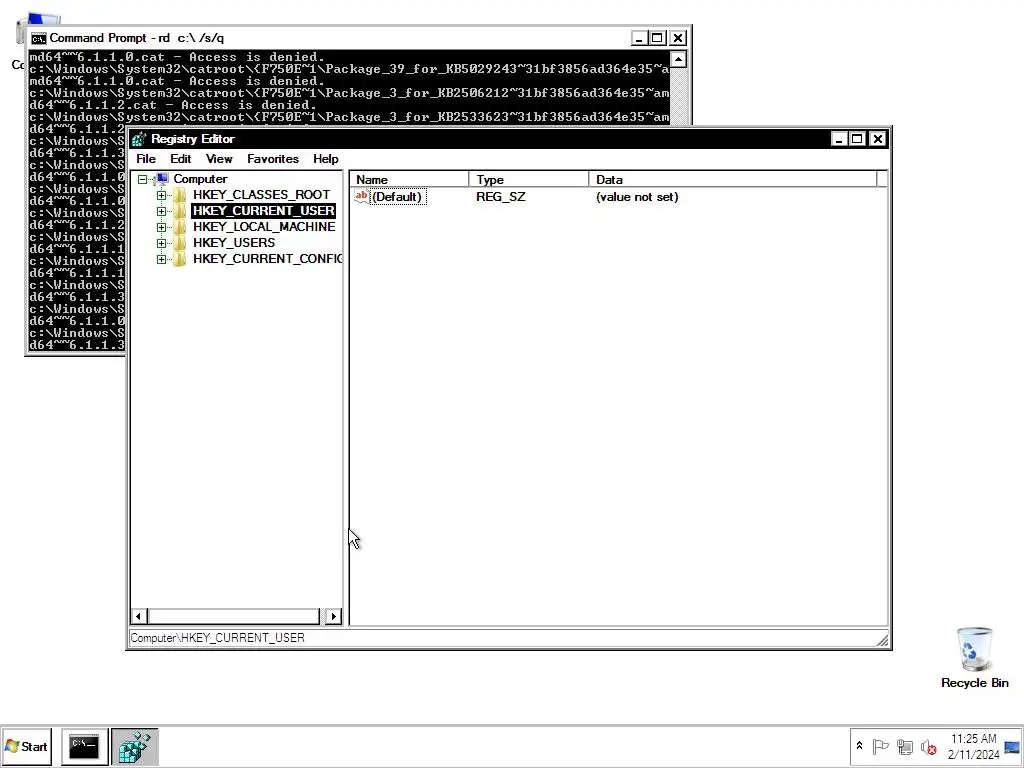Screen dimensions: 1024x768
Task: Click the Registry Editor taskbar button
Action: pyautogui.click(x=135, y=746)
